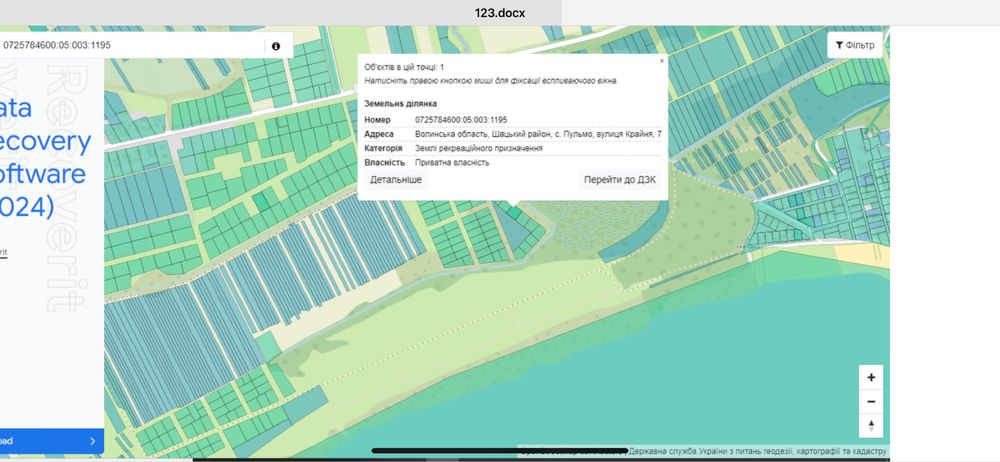Image resolution: width=1000 pixels, height=462 pixels.
Task: Click the Приватна власність ownership text
Action: 452,163
